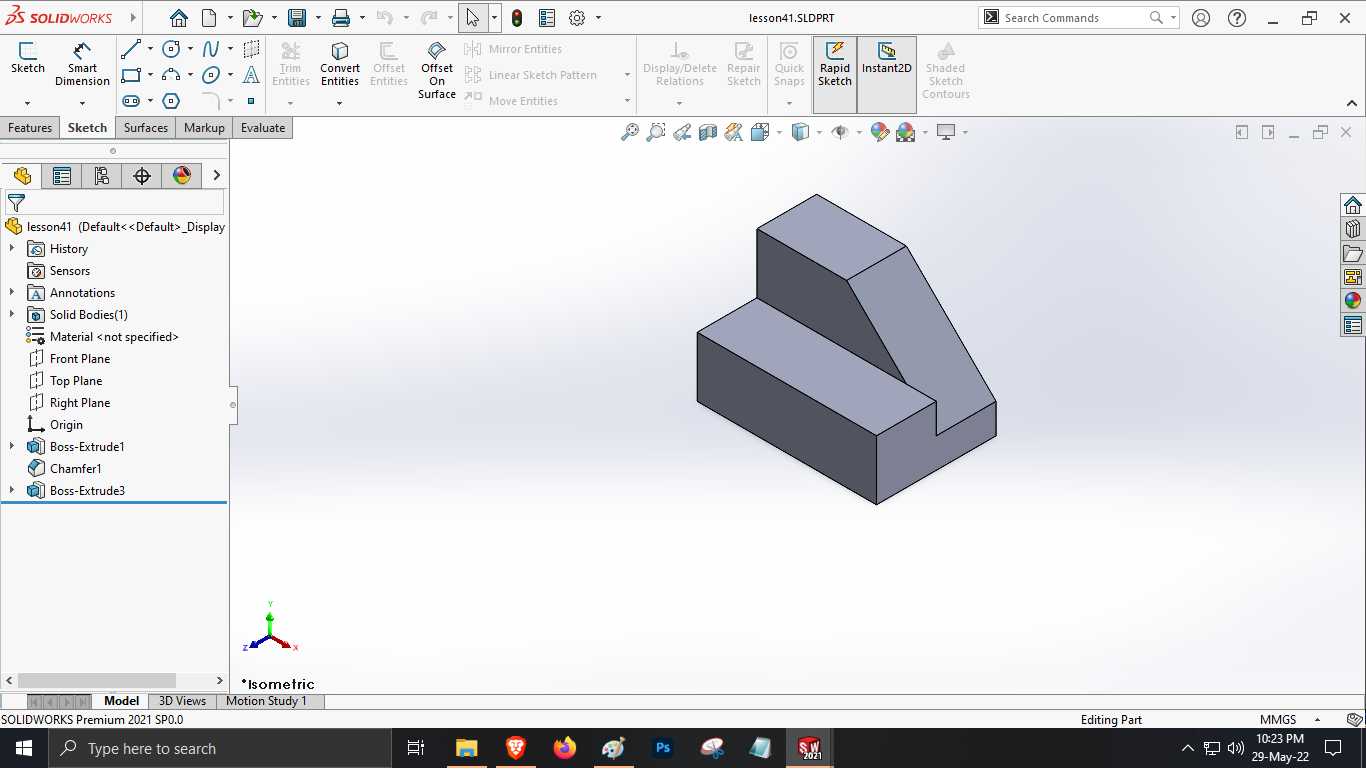
Task: Select the Line sketch tool
Action: [131, 49]
